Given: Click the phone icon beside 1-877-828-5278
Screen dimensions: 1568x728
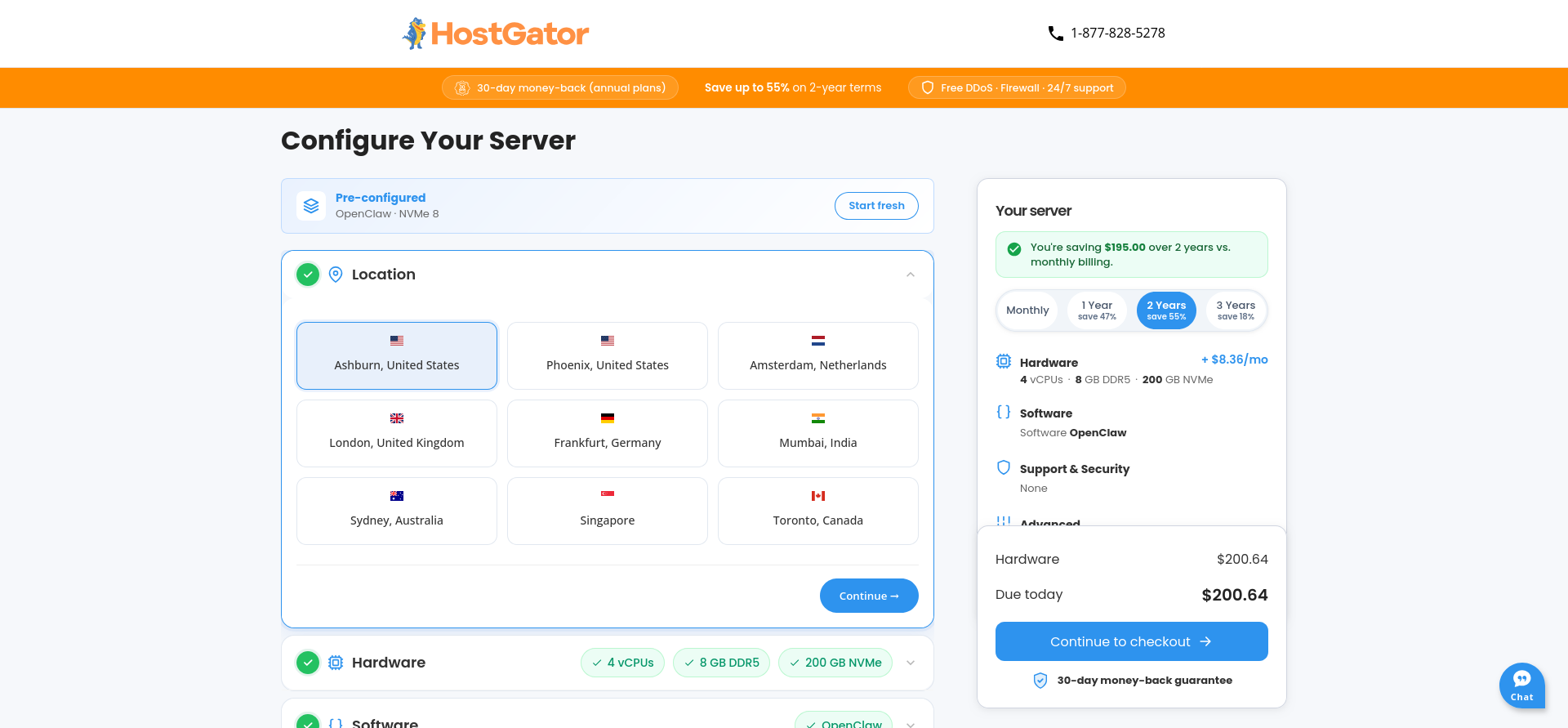Looking at the screenshot, I should click(x=1055, y=33).
